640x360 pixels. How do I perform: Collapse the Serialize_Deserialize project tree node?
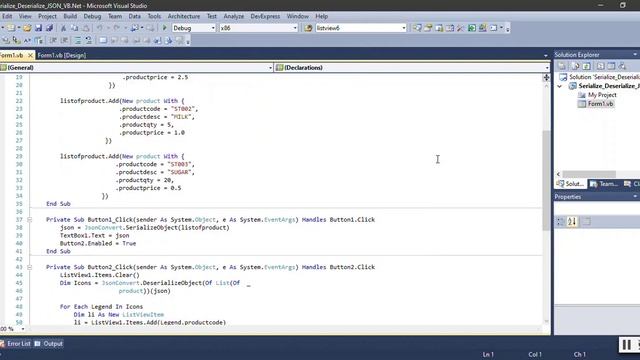(560, 86)
